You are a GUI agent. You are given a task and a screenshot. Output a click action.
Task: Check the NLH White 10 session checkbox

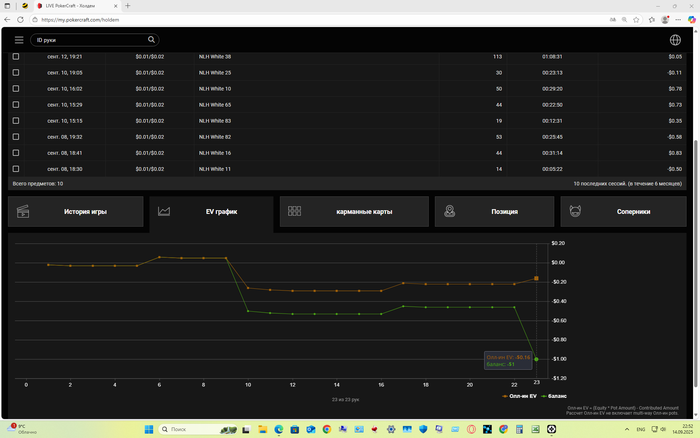(x=16, y=89)
